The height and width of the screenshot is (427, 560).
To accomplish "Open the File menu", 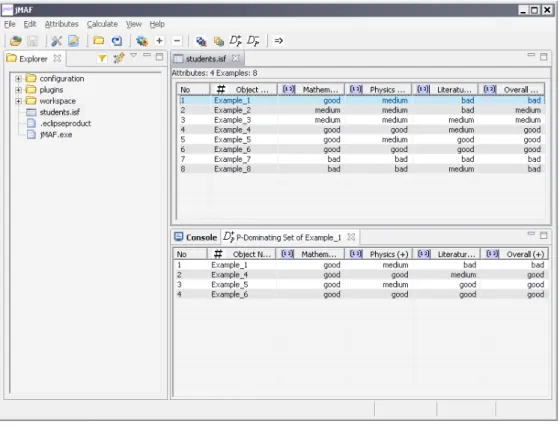I will click(10, 24).
